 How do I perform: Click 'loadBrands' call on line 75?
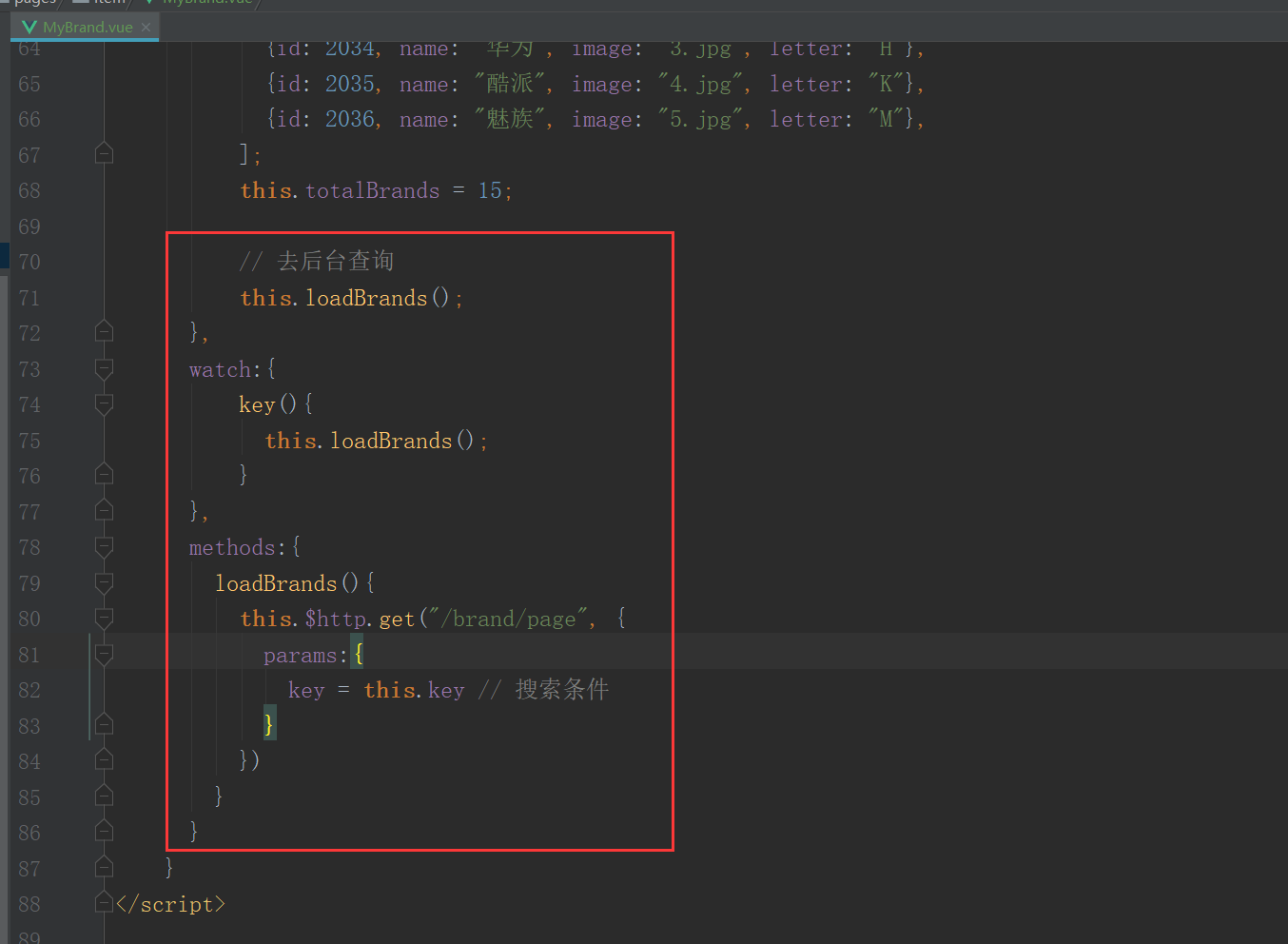click(x=391, y=441)
